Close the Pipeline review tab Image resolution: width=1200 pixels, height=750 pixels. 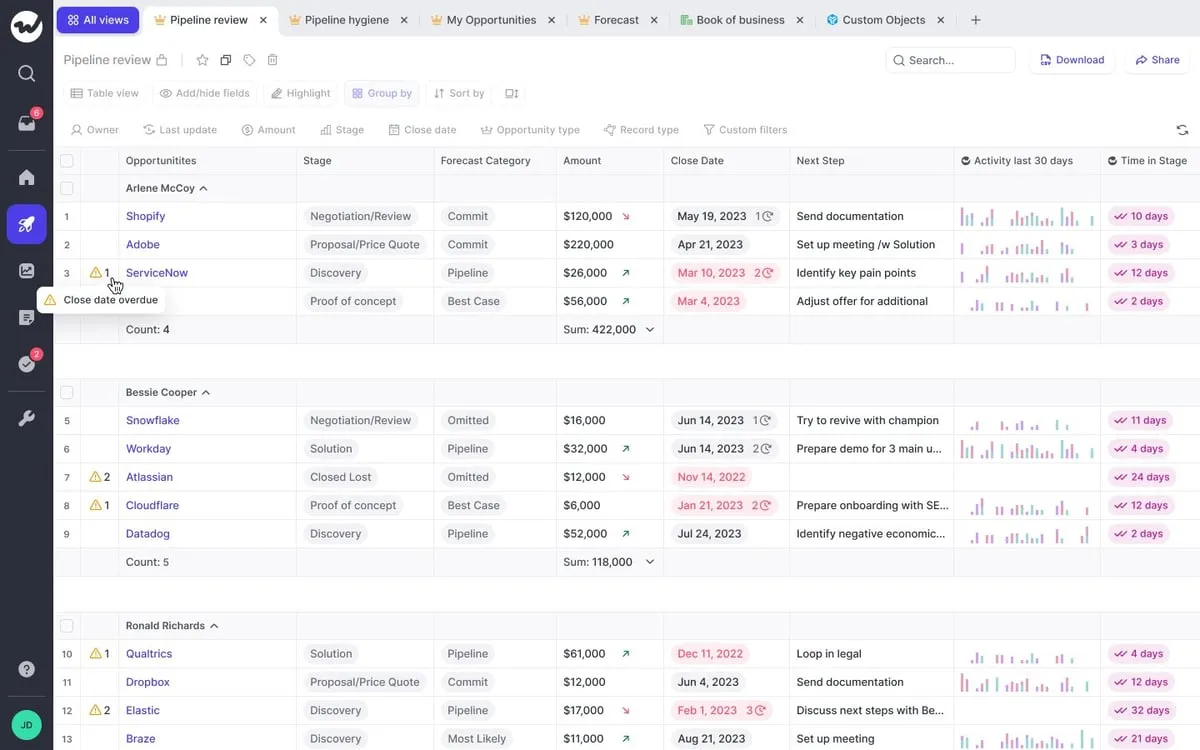point(263,20)
